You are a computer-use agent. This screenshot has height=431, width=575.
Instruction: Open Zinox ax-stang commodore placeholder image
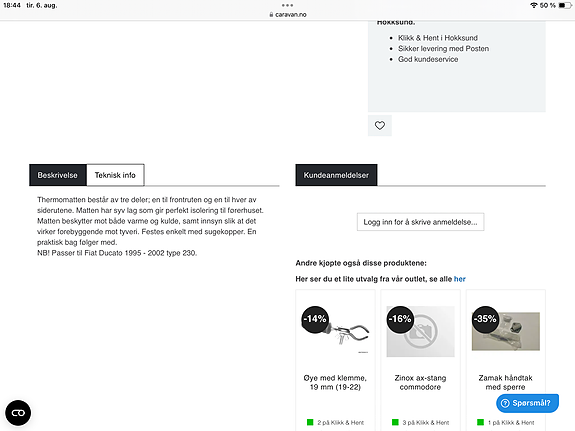pyautogui.click(x=421, y=332)
